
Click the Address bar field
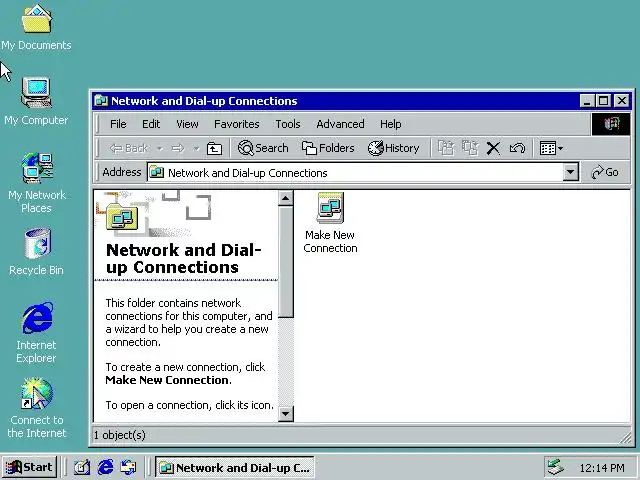(x=362, y=172)
